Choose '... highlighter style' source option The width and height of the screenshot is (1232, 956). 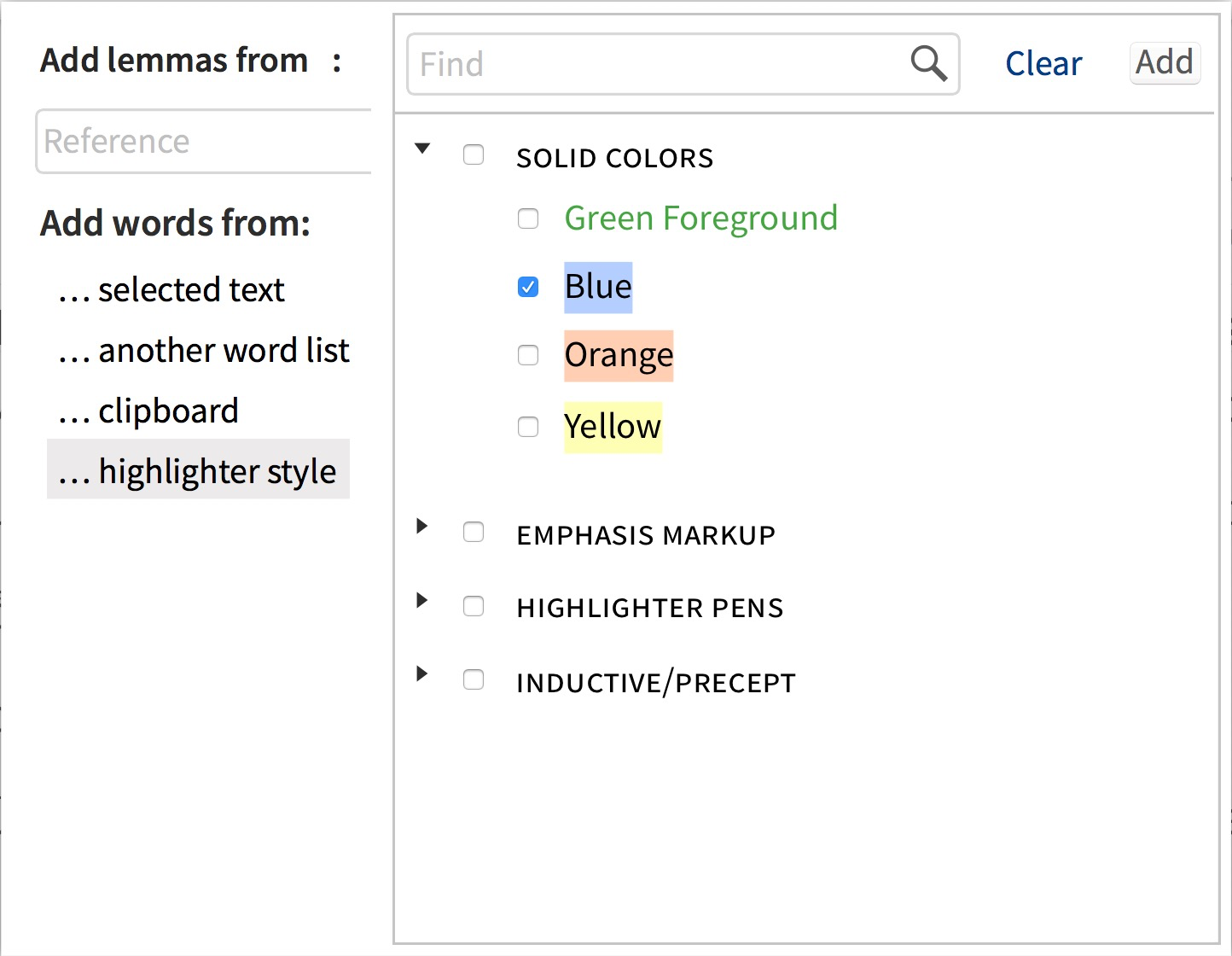pyautogui.click(x=198, y=469)
